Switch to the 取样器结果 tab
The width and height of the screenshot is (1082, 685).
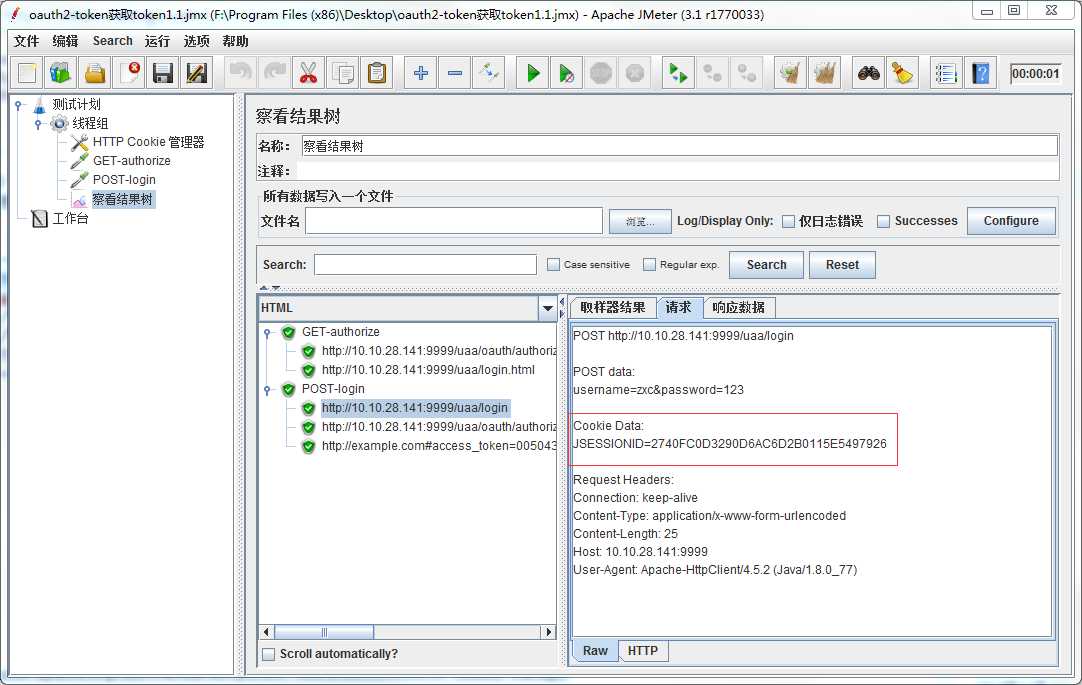pos(613,308)
